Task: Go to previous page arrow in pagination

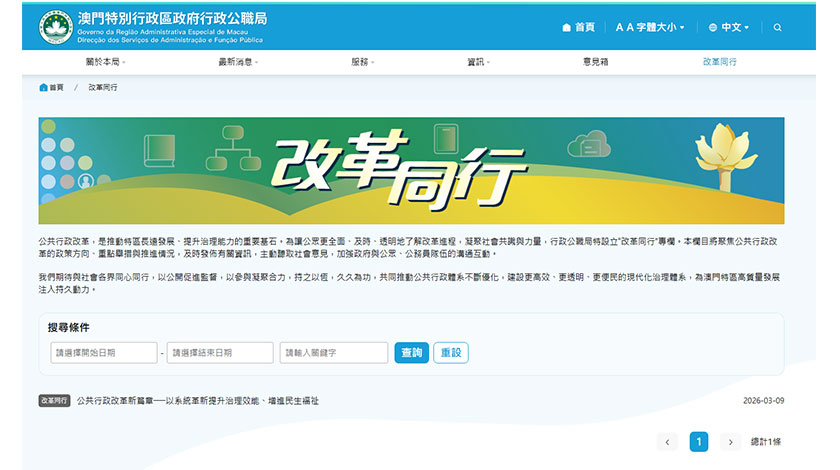Action: tap(667, 441)
